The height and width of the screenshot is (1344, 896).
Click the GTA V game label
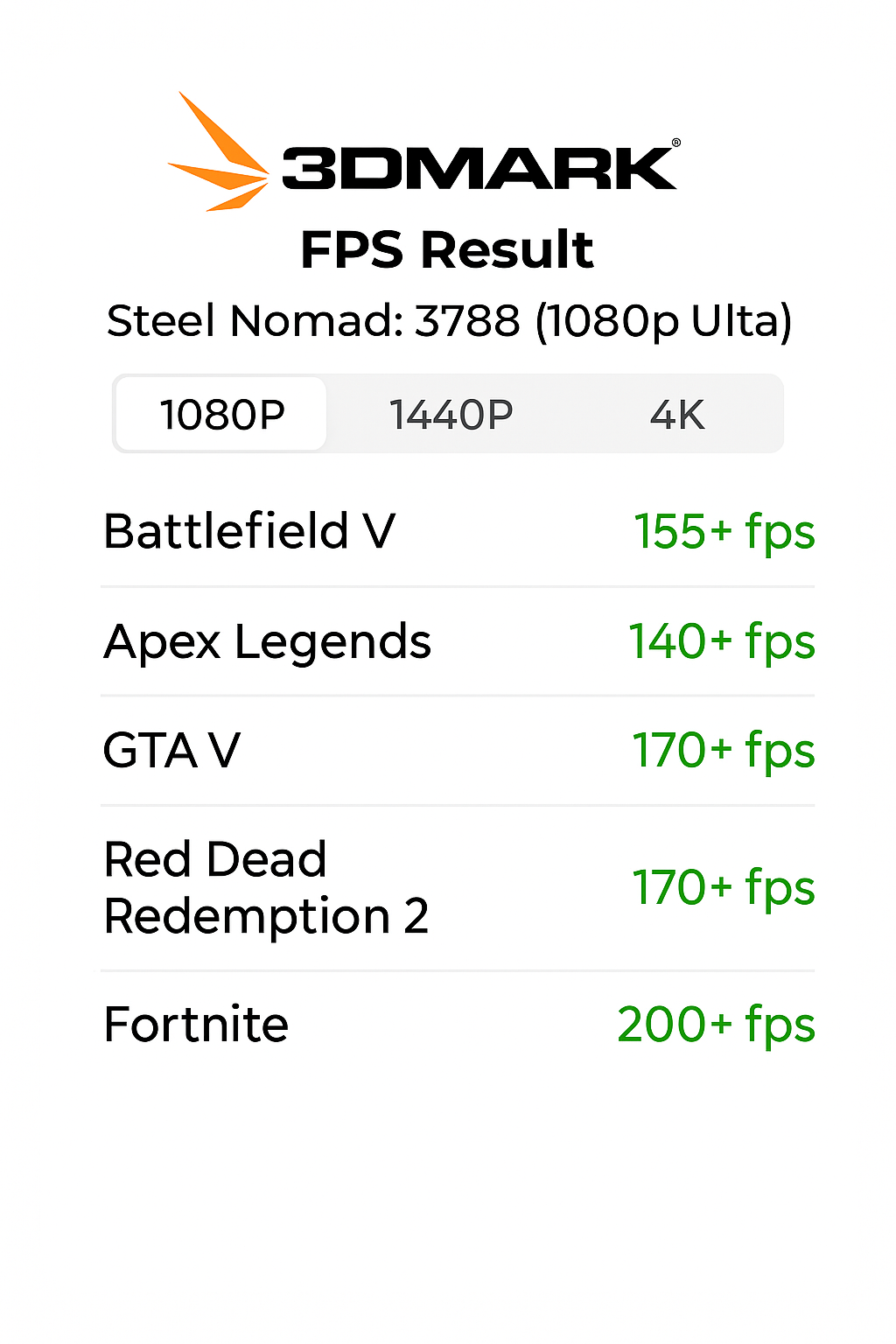169,750
